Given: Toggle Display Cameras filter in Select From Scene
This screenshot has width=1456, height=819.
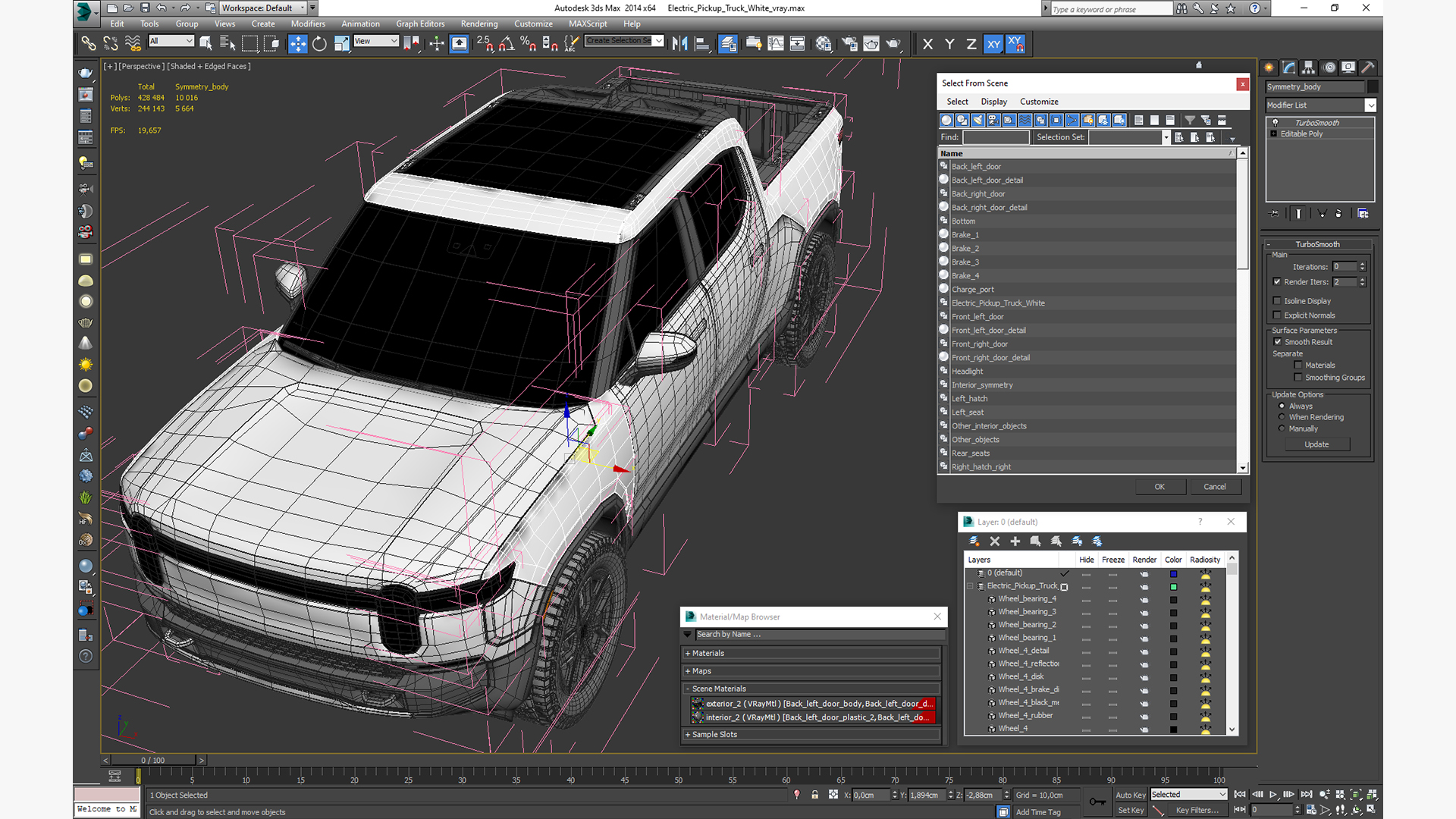Looking at the screenshot, I should coord(993,120).
